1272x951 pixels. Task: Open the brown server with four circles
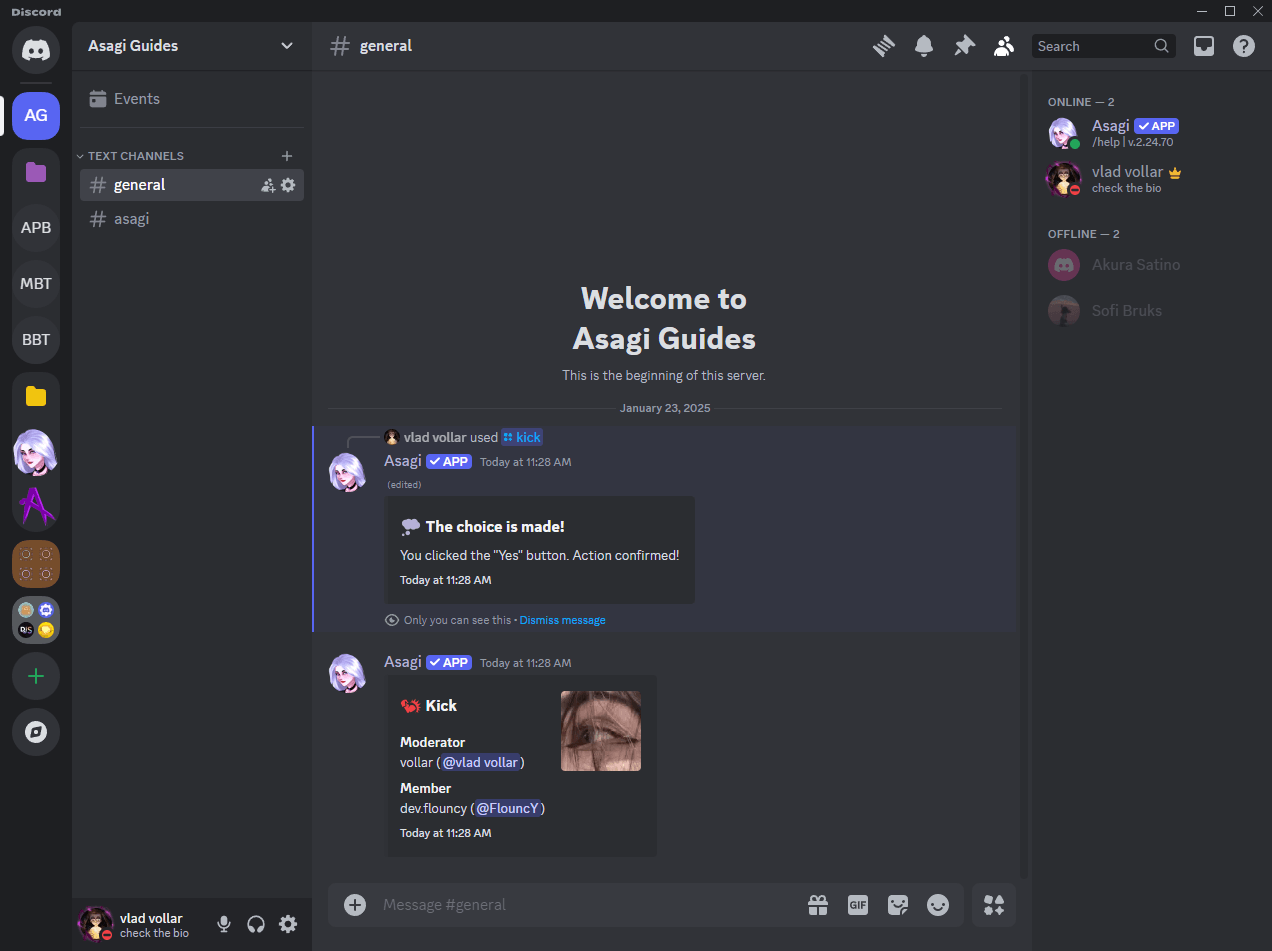tap(36, 564)
